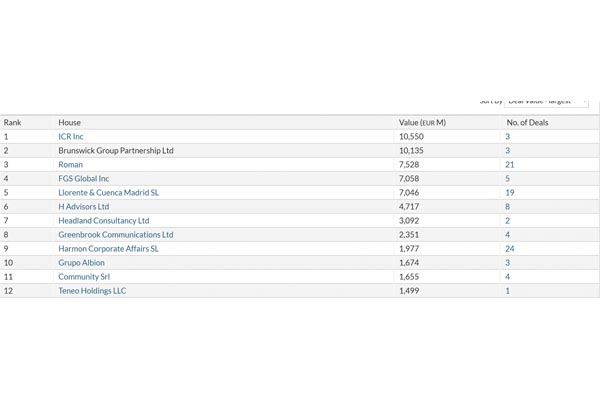The image size is (600, 400).
Task: Click the Roman house link
Action: [70, 164]
